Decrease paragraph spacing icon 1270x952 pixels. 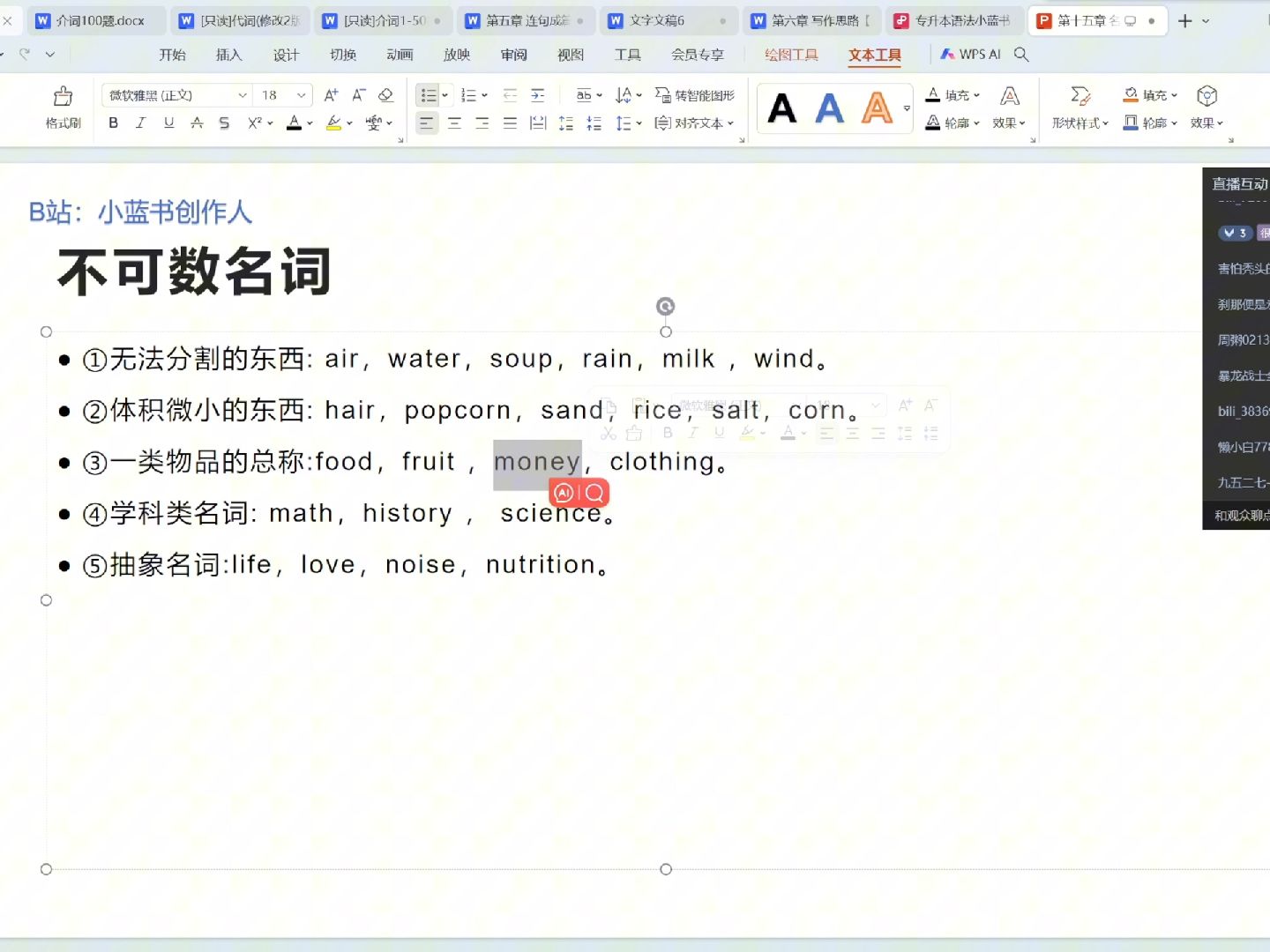pyautogui.click(x=594, y=123)
